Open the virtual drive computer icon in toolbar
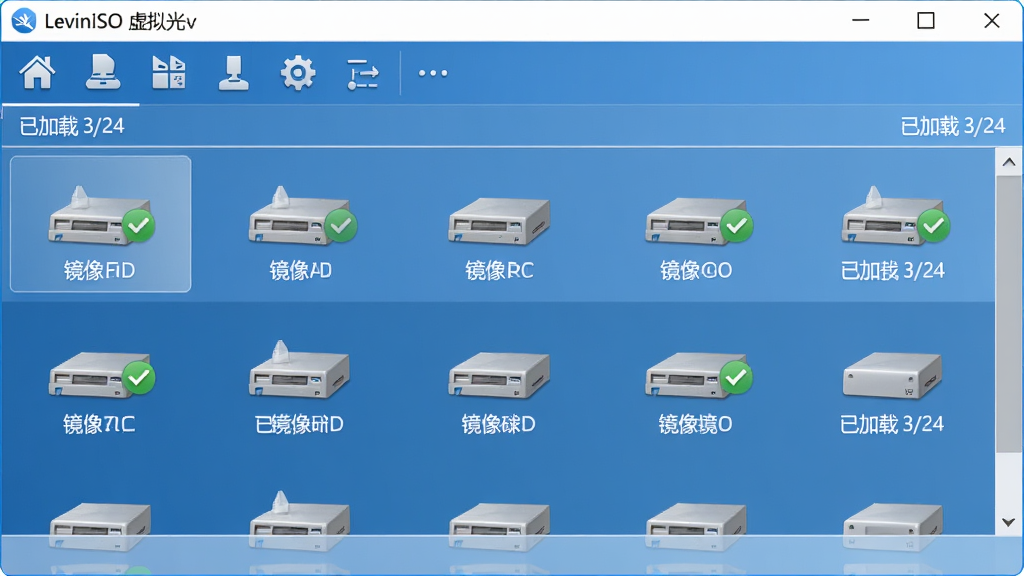The height and width of the screenshot is (576, 1024). [x=103, y=72]
